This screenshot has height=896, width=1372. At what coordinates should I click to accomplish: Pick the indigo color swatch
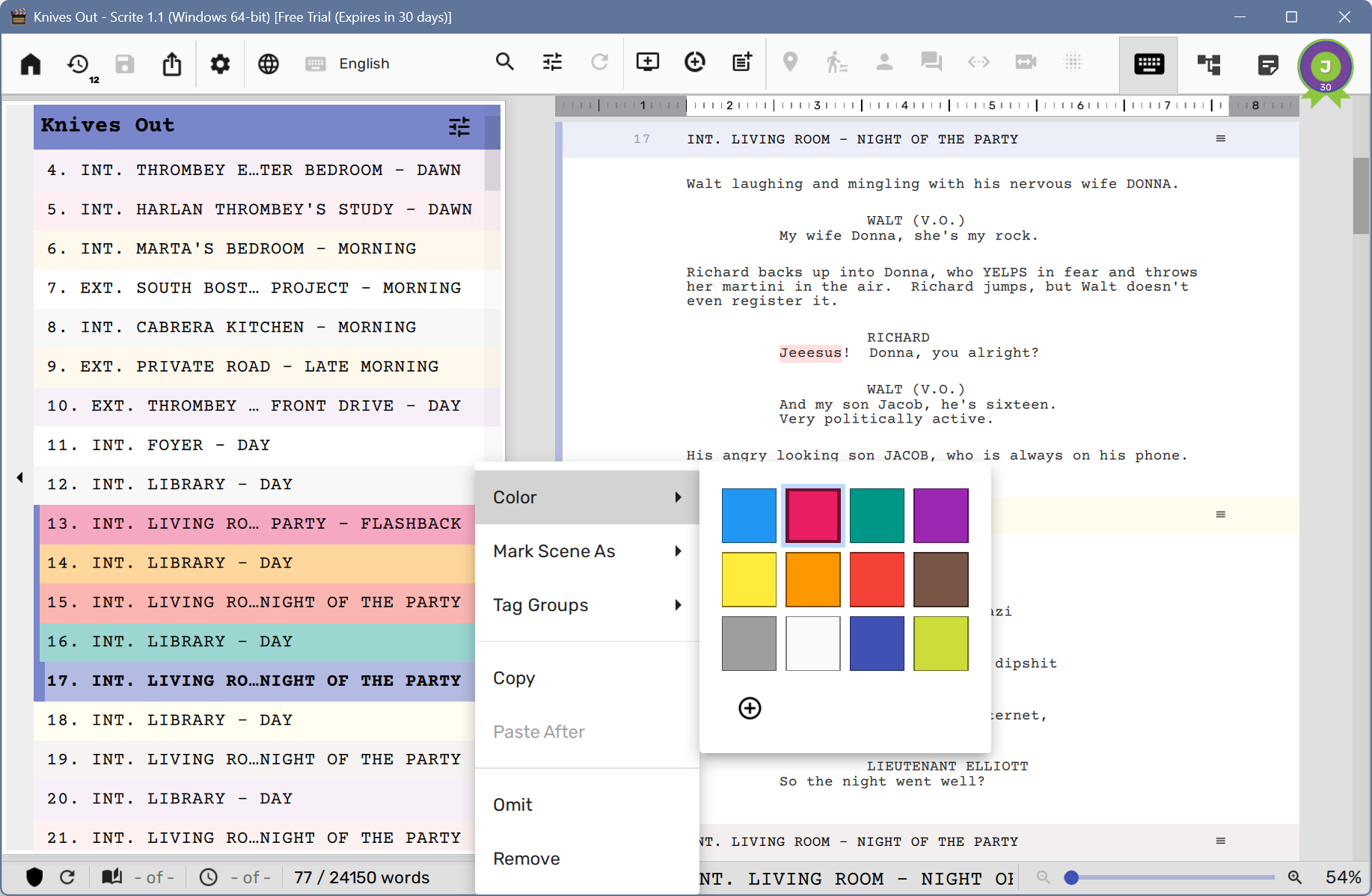877,643
